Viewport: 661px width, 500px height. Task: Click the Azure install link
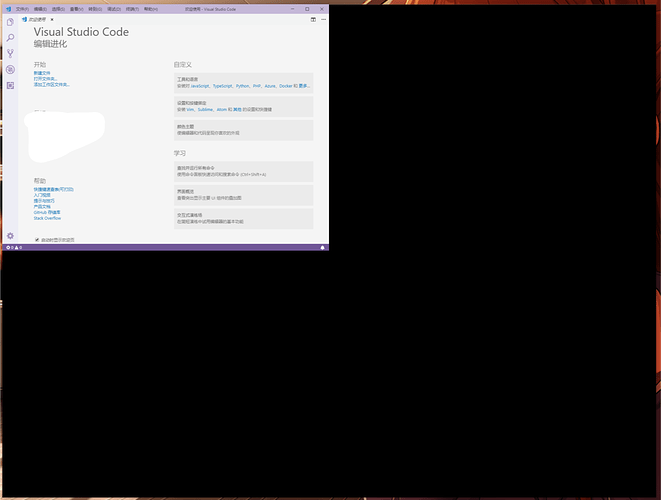[270, 86]
